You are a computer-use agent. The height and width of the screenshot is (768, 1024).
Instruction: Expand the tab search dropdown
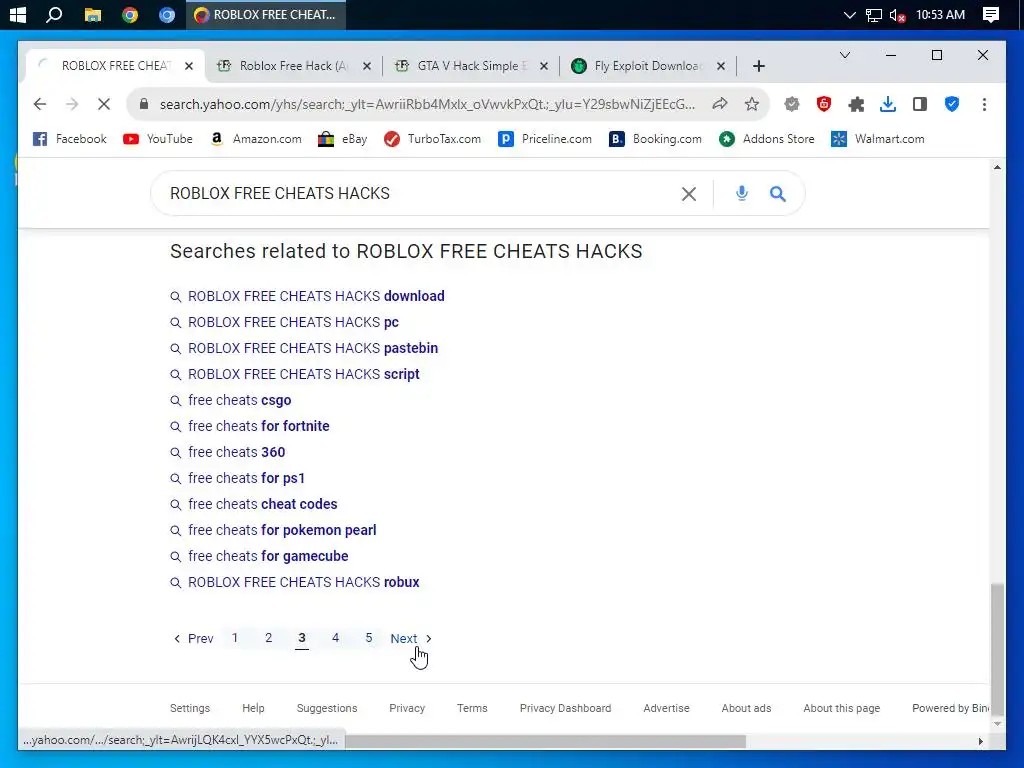[844, 56]
